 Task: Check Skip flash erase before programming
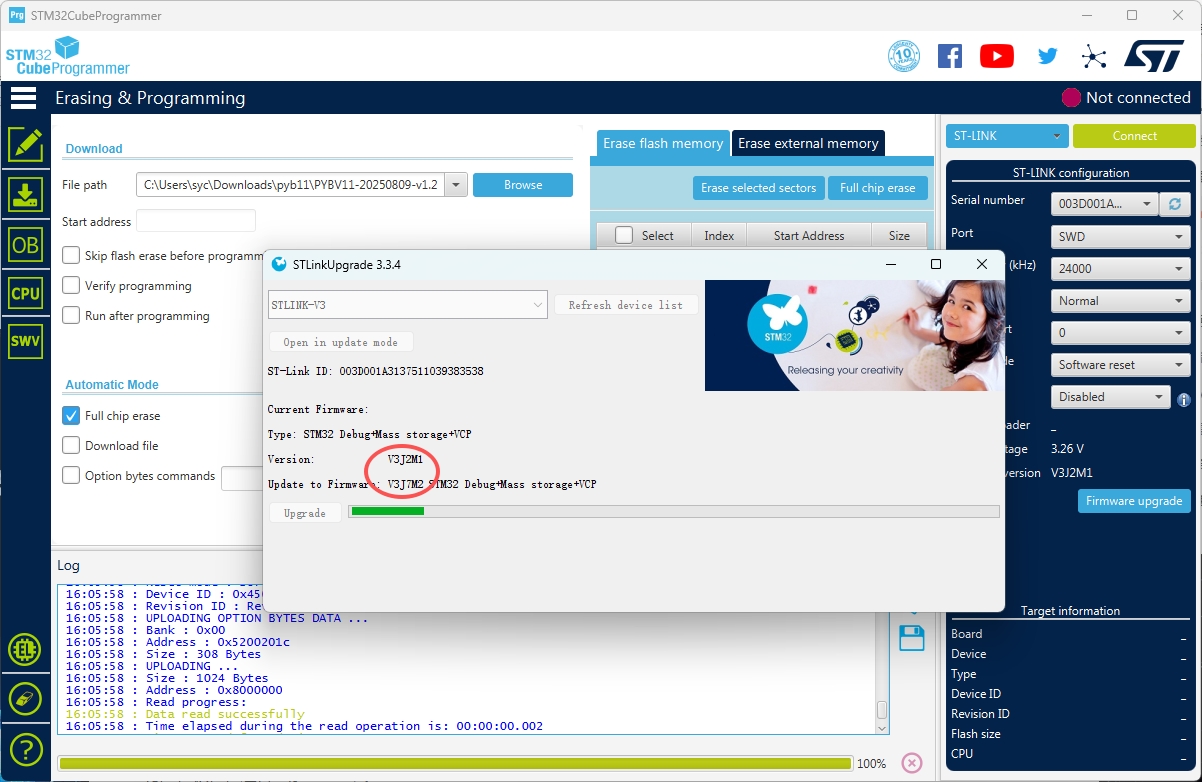click(x=71, y=255)
